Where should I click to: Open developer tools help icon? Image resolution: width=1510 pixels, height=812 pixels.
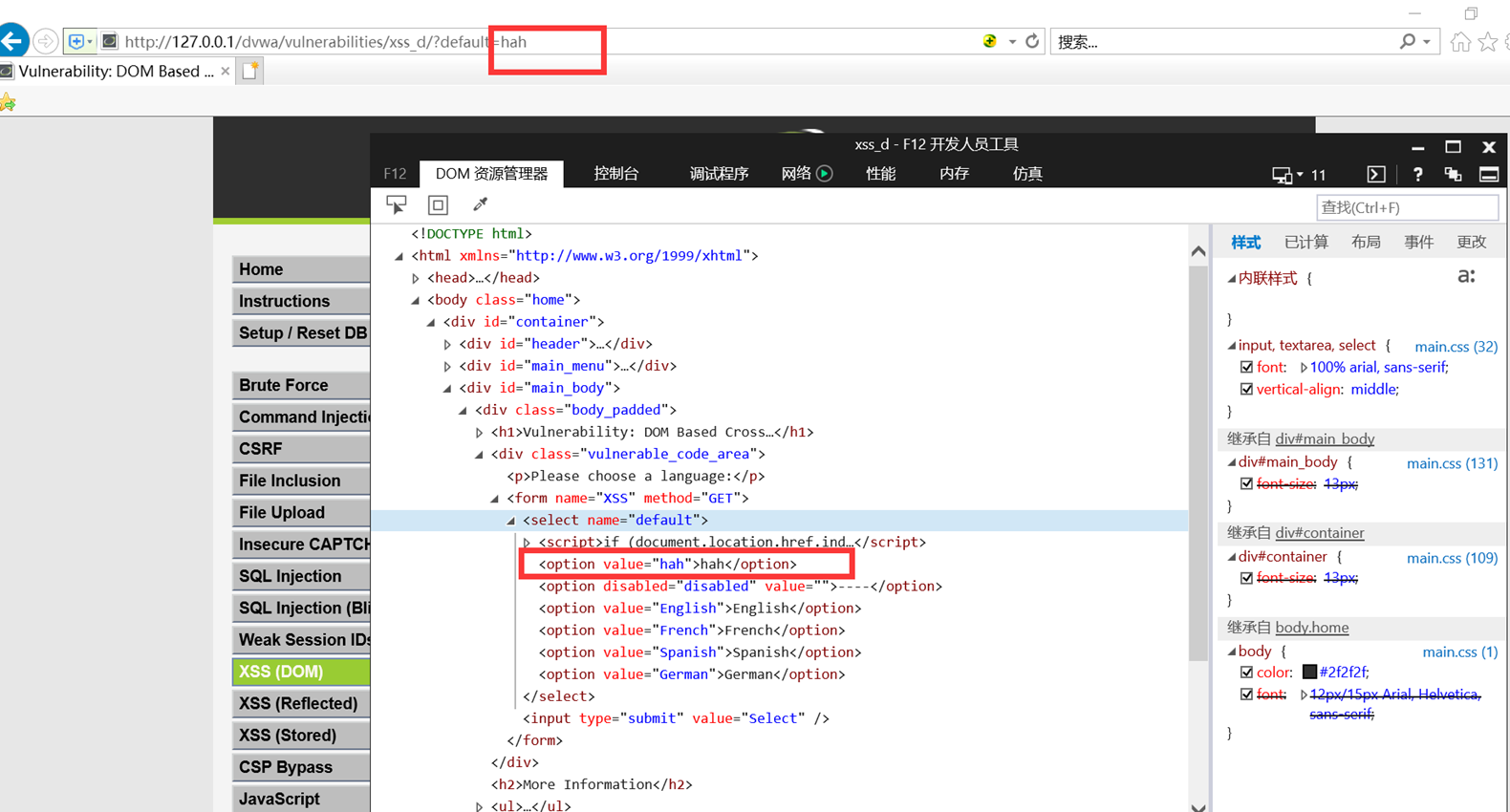[1417, 174]
